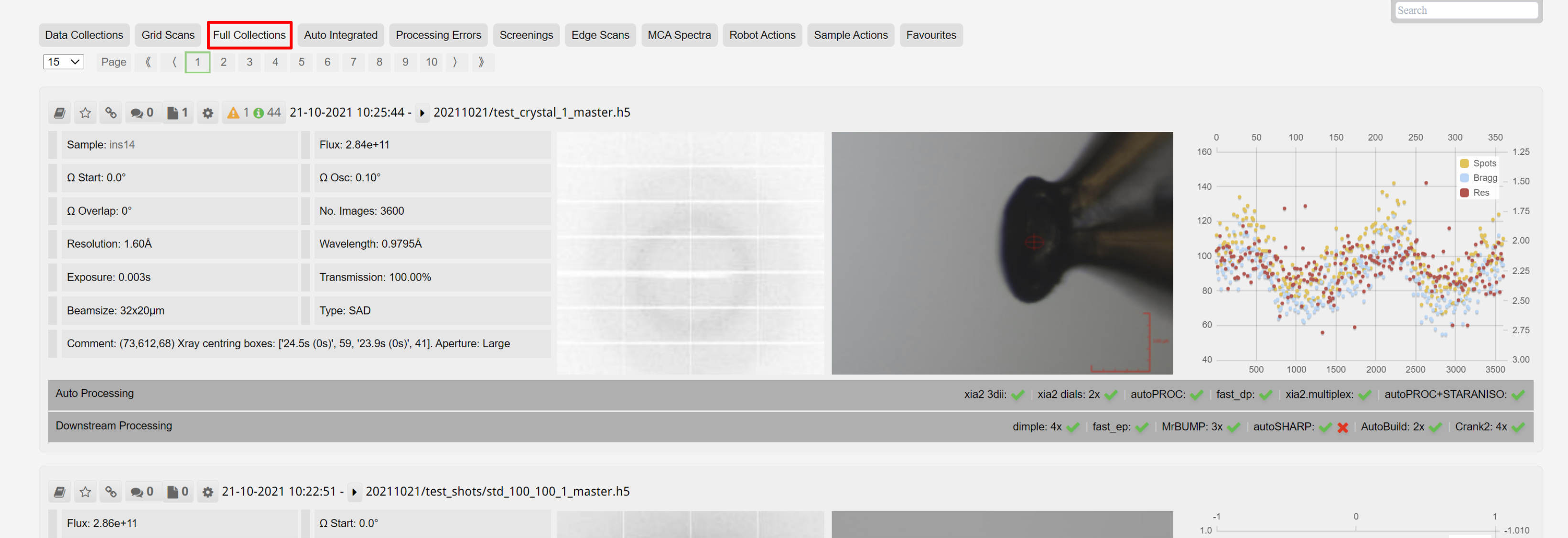Expand the test_crystal_1_master.h5 path arrow
This screenshot has width=1568, height=538.
(422, 113)
